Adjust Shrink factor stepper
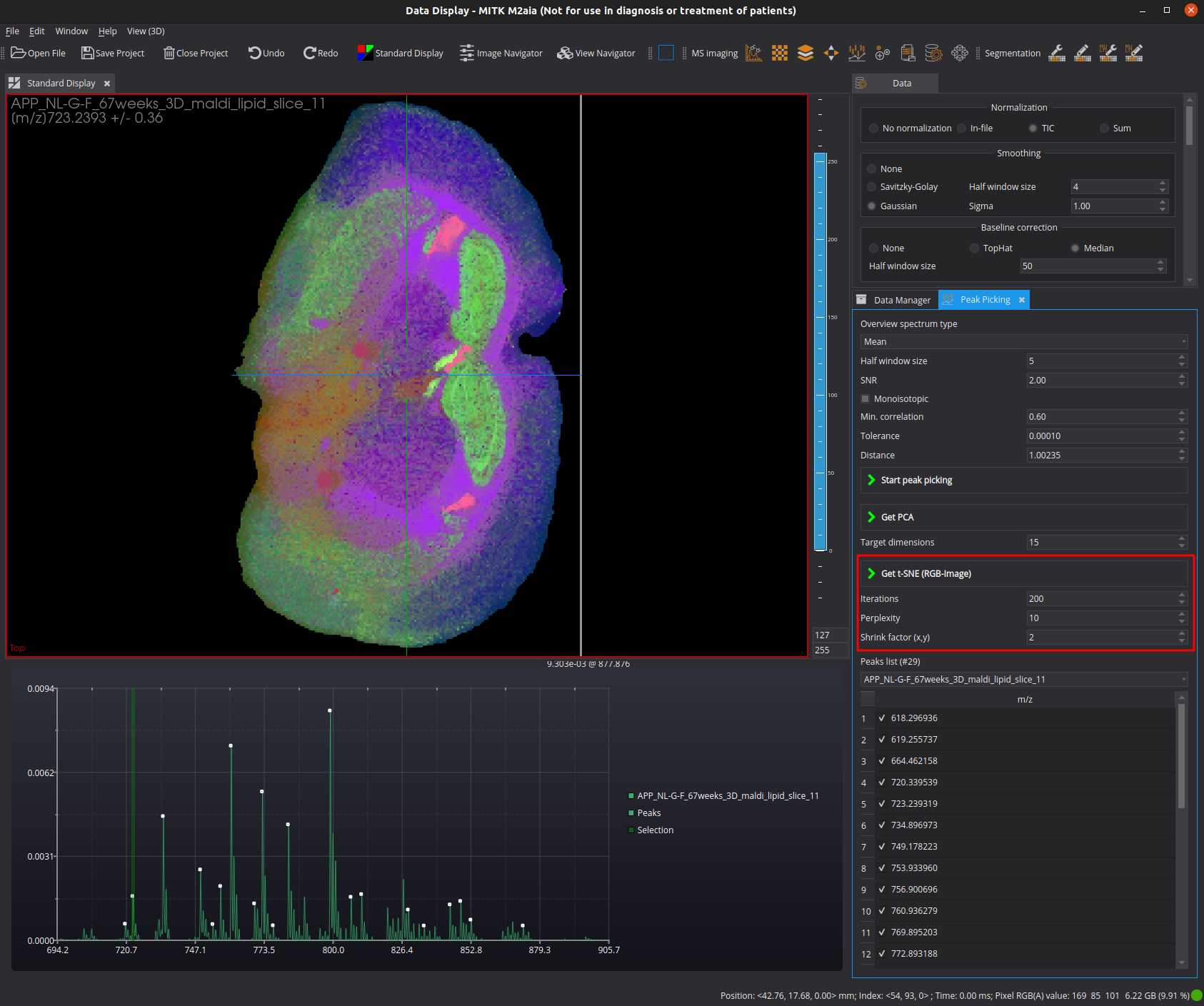The width and height of the screenshot is (1204, 1006). point(1182,638)
